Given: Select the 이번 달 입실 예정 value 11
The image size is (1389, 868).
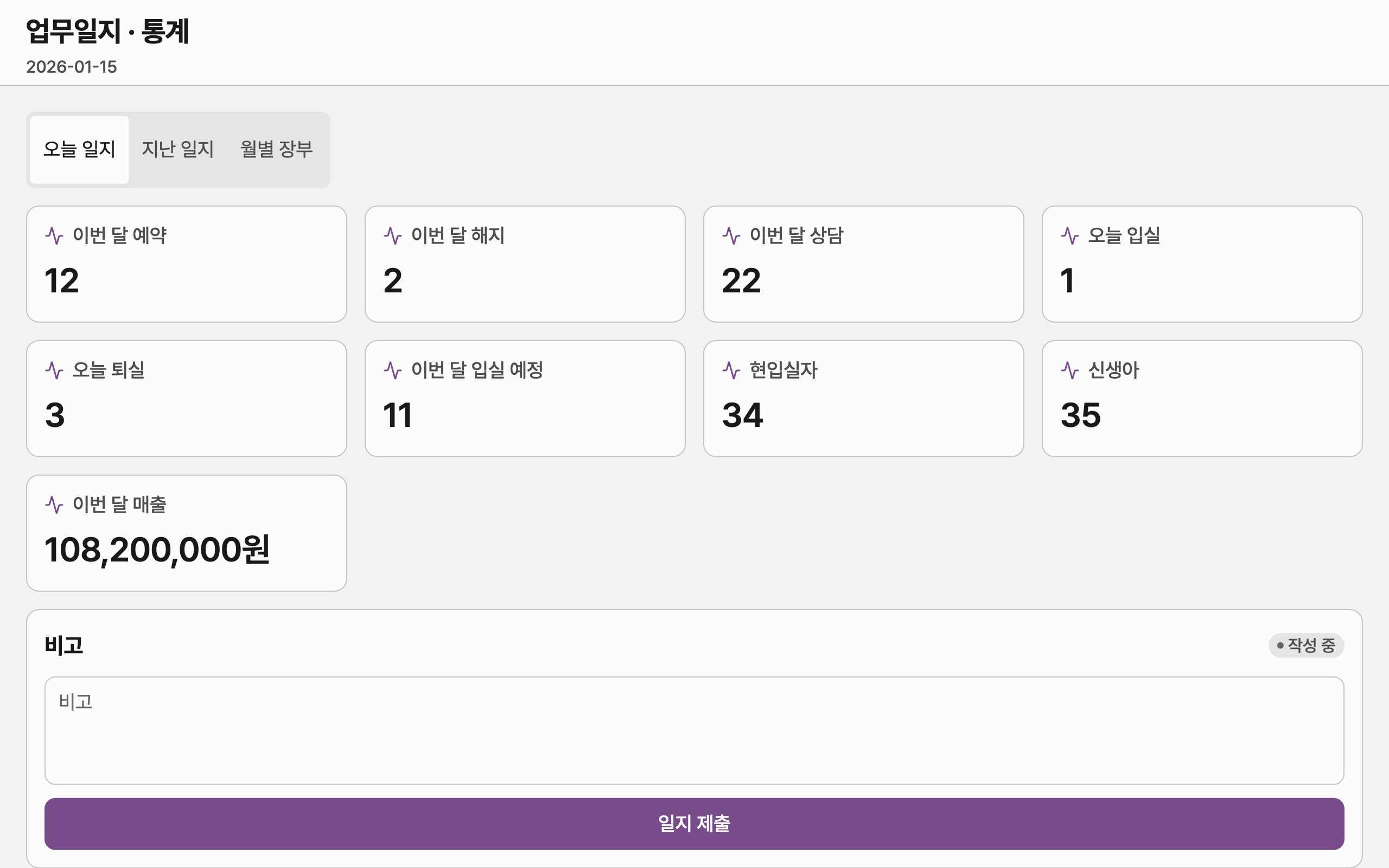Looking at the screenshot, I should [x=397, y=415].
